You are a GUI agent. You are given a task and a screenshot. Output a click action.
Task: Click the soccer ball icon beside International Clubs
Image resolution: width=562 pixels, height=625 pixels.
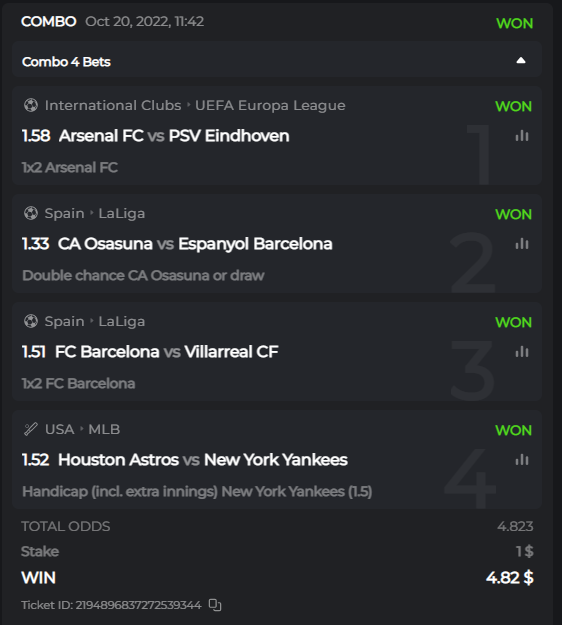[x=31, y=105]
